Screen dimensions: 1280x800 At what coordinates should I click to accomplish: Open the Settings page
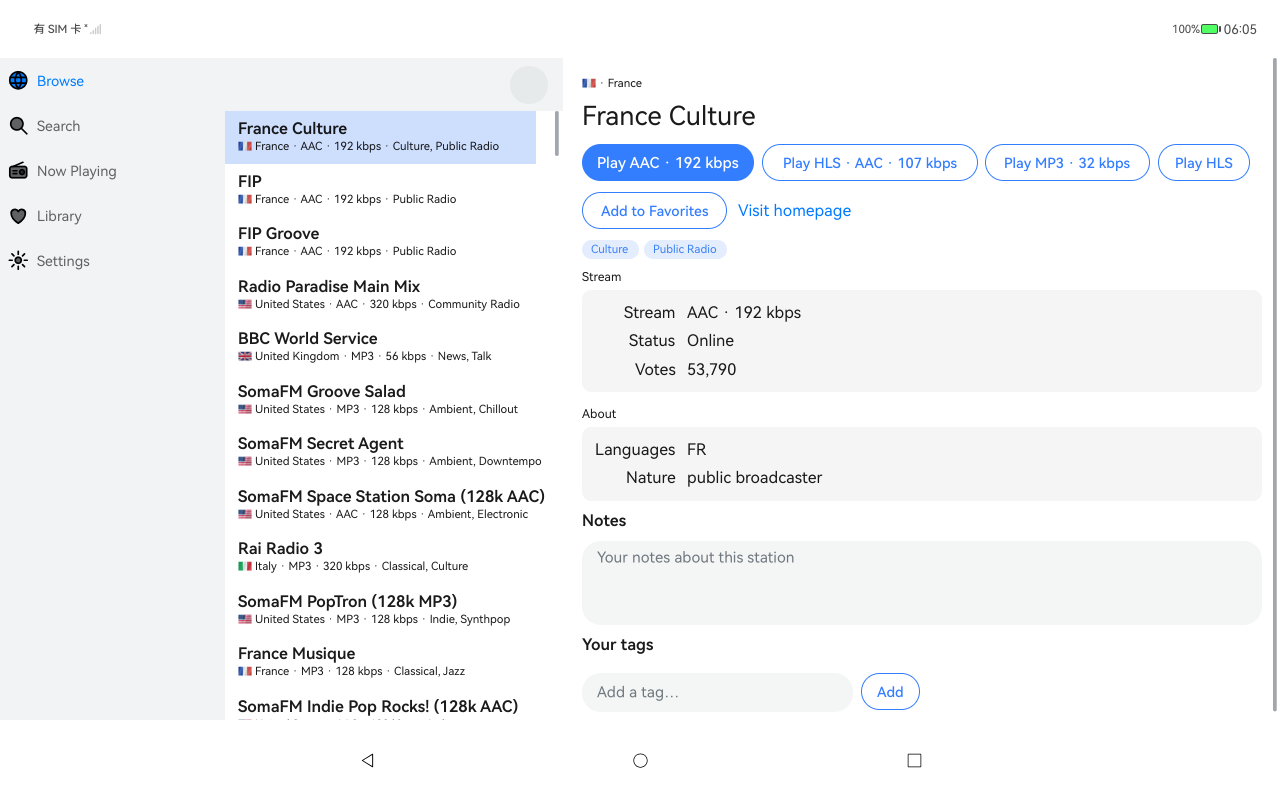click(x=112, y=261)
